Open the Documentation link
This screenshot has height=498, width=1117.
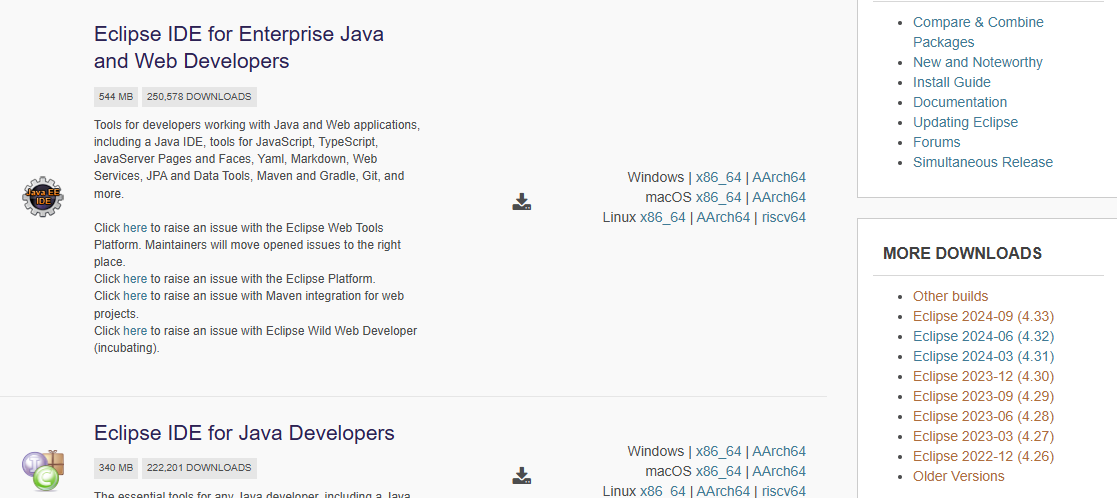(x=960, y=102)
